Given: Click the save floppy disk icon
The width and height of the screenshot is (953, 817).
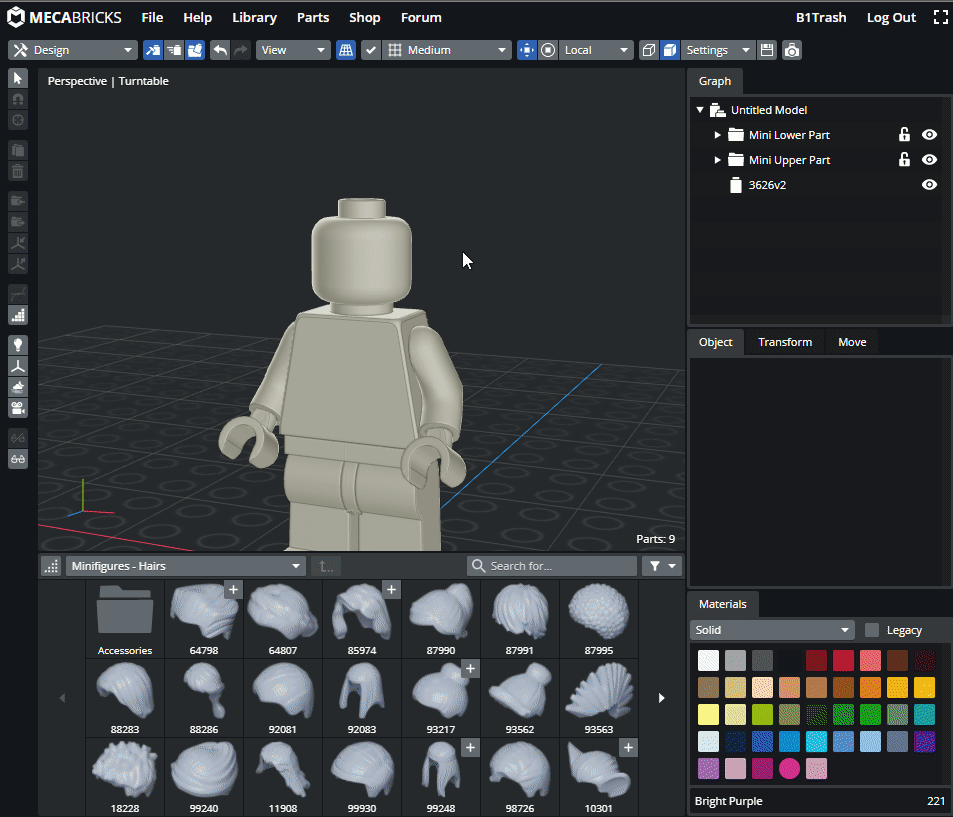Looking at the screenshot, I should point(767,50).
